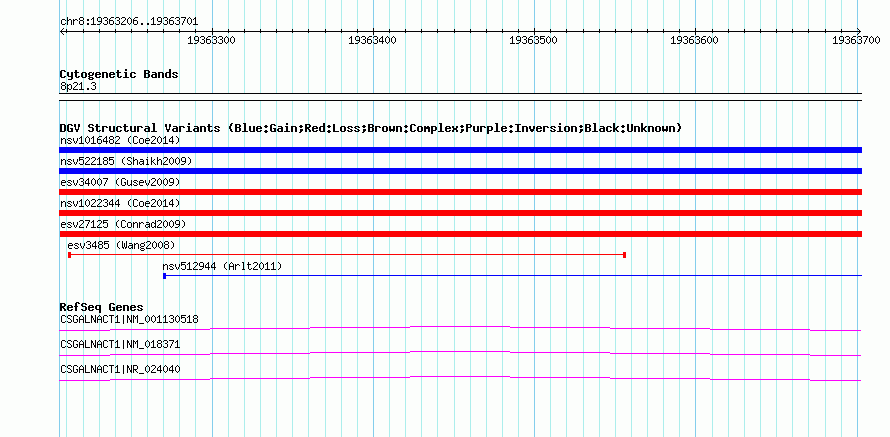Viewport: 890px width, 437px height.
Task: Click ruler position 19363500
Action: [534, 40]
